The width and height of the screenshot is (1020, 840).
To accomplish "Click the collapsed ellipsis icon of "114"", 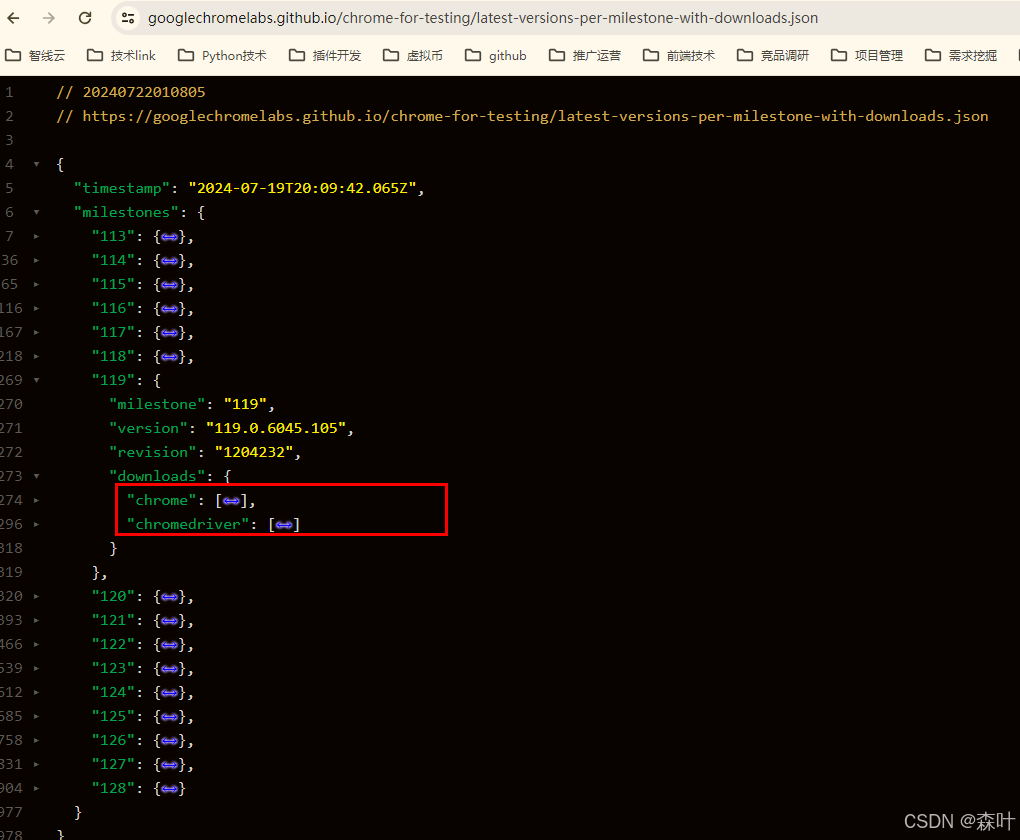I will (x=170, y=261).
